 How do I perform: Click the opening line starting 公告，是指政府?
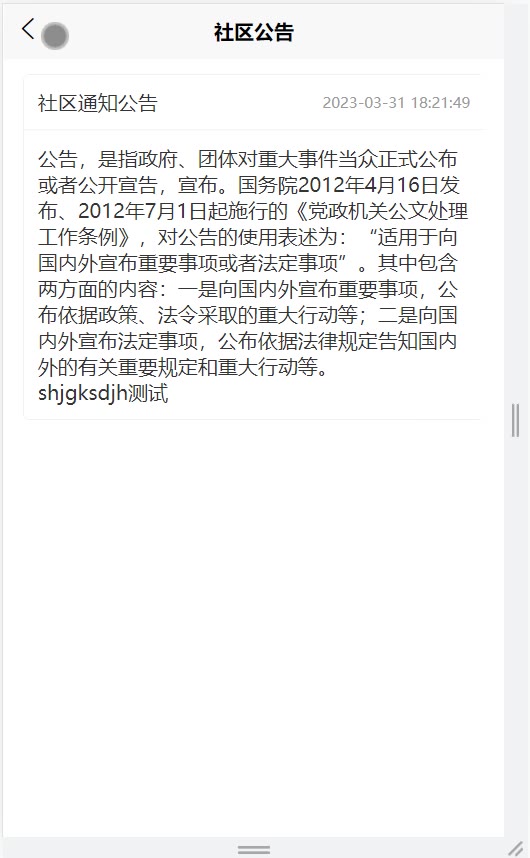point(247,159)
